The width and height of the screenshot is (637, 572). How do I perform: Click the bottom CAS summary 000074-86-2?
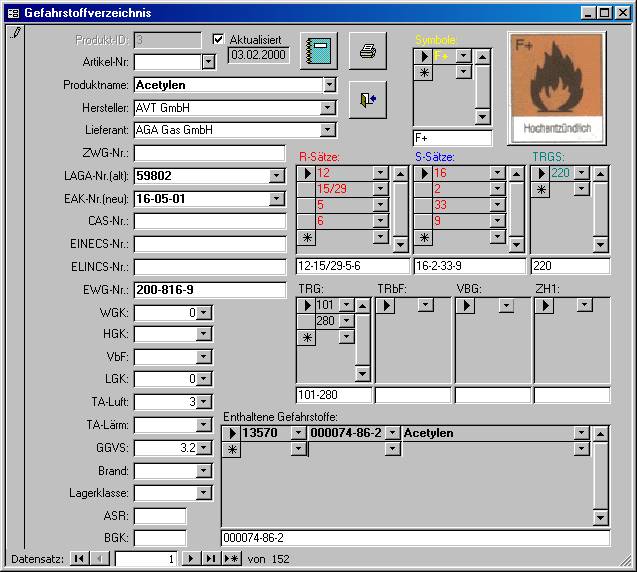(415, 538)
